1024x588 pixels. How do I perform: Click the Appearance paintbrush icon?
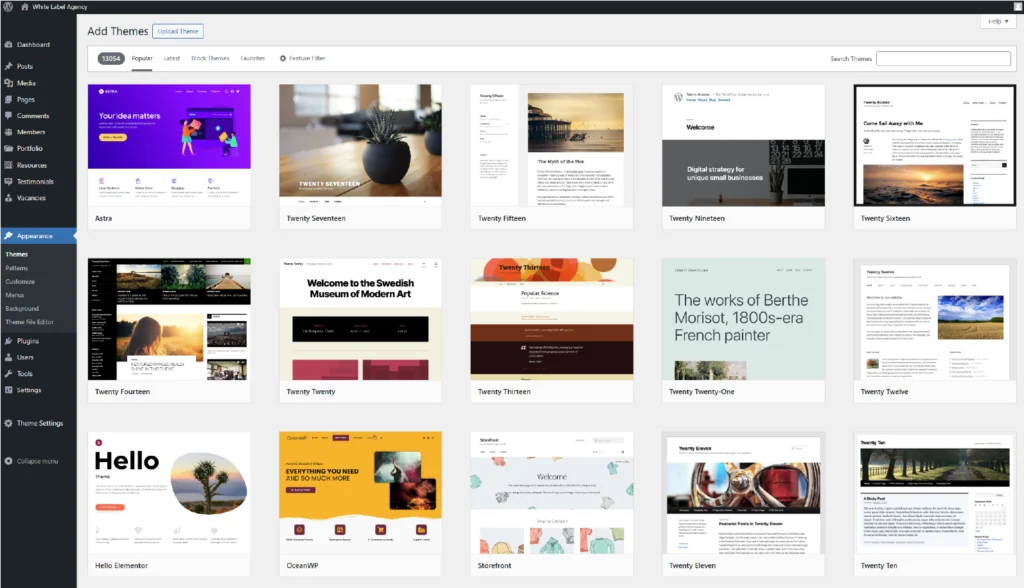(x=8, y=236)
